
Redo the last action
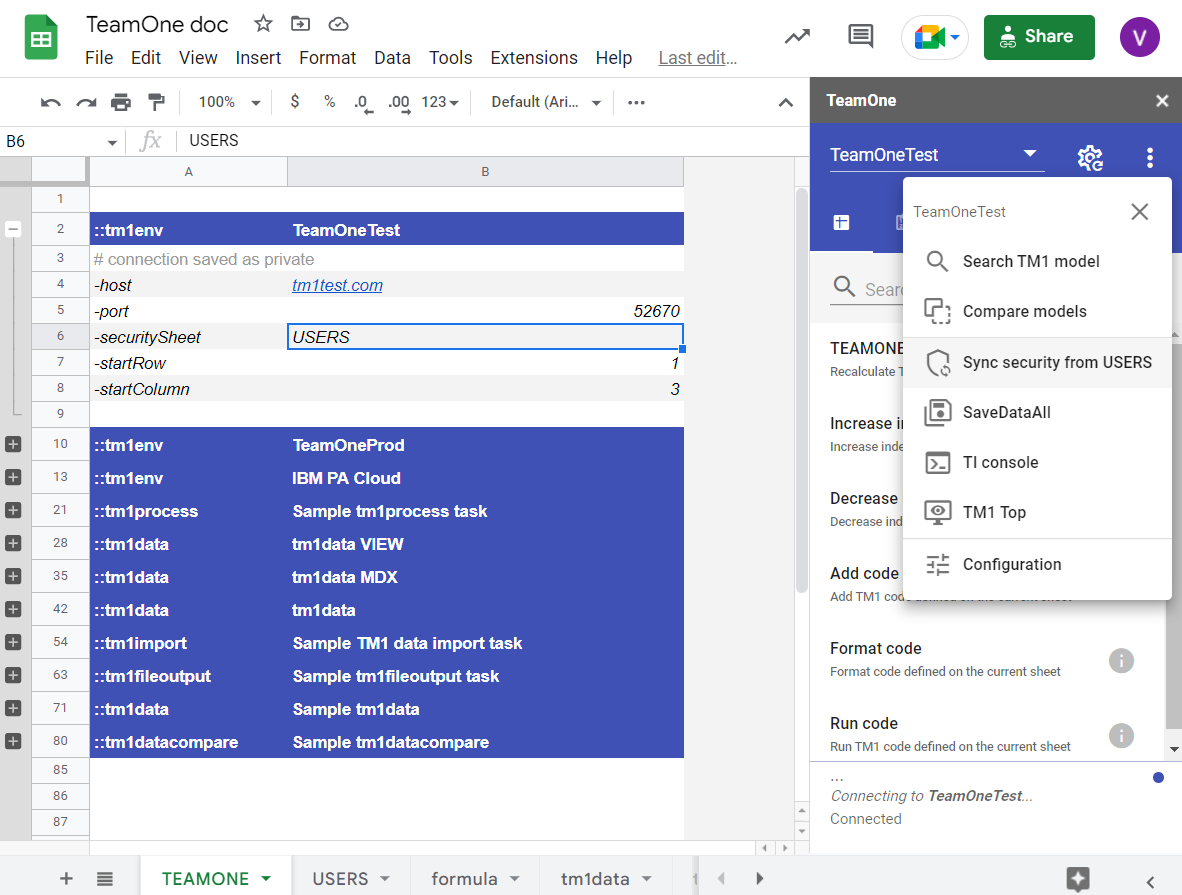point(86,103)
